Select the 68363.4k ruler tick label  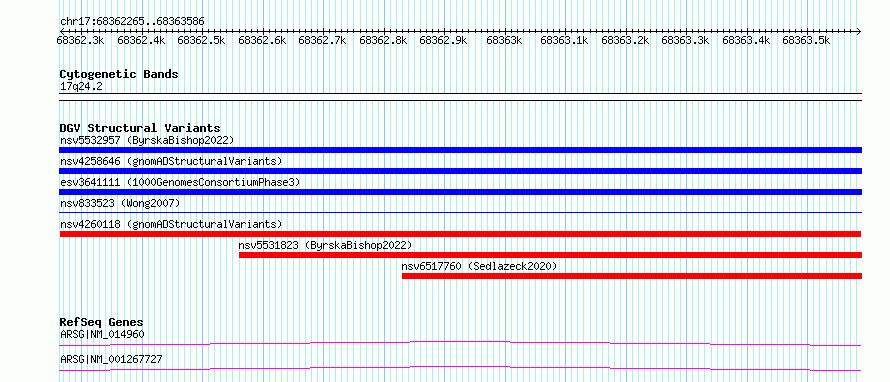tap(746, 40)
